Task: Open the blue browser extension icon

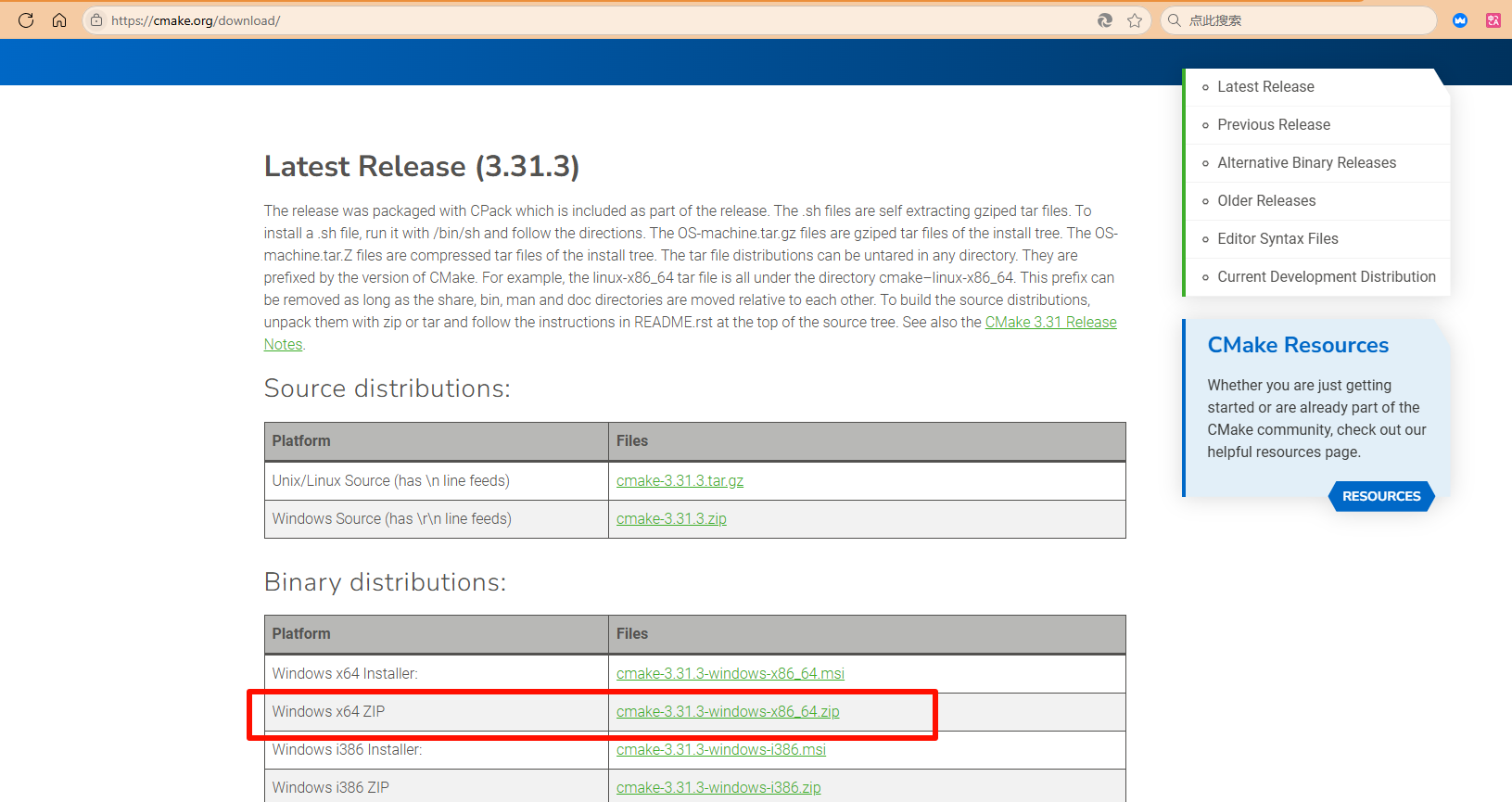Action: [x=1460, y=20]
